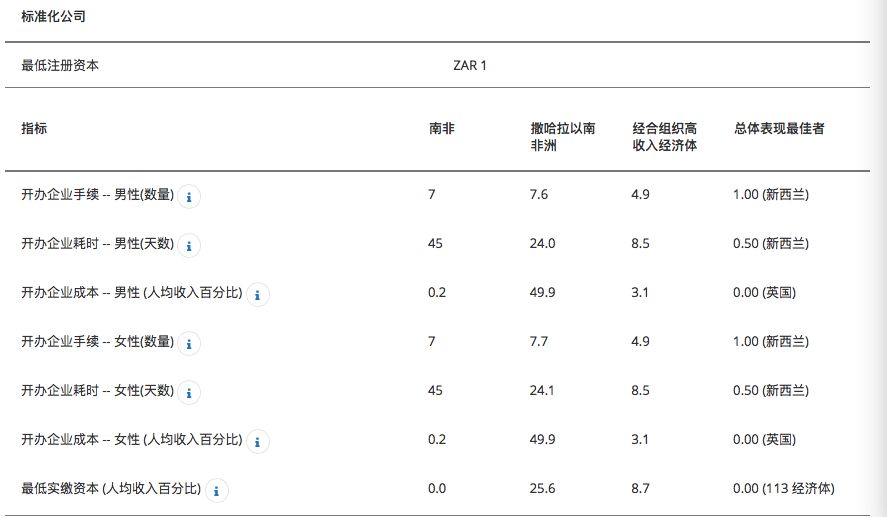This screenshot has width=887, height=517.
Task: Click info icon for 开办企业手续 -- 男性(数量)
Action: 189,197
